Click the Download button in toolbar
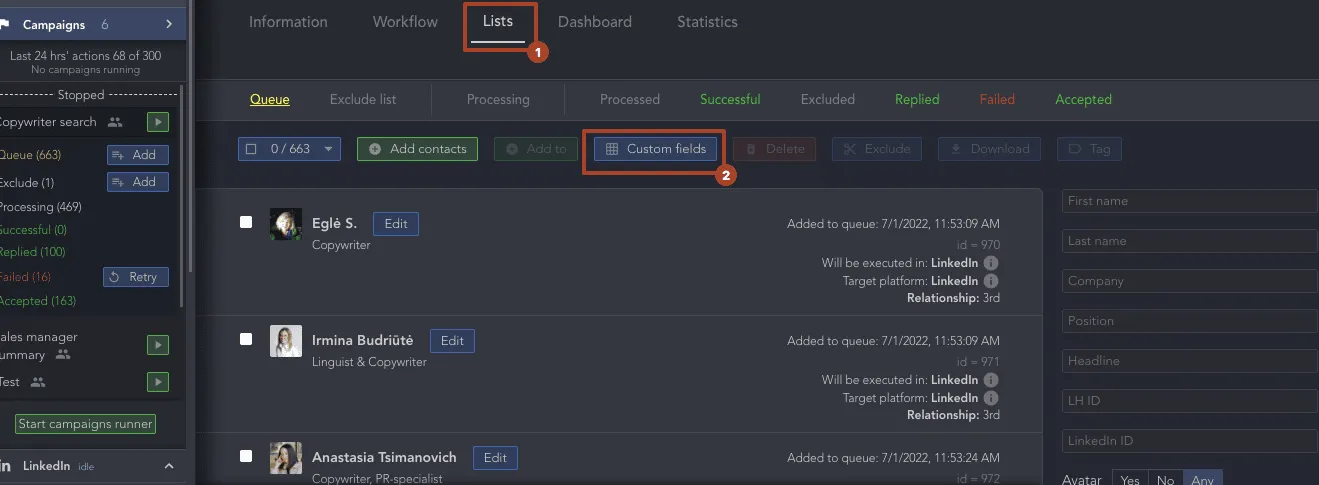The width and height of the screenshot is (1319, 485). 989,149
